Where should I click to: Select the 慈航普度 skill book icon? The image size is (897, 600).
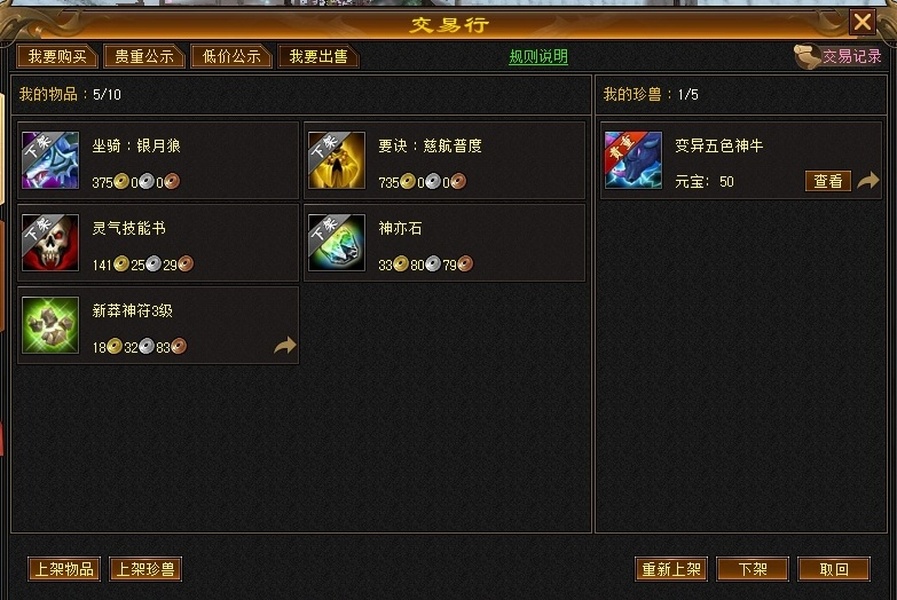(x=336, y=160)
